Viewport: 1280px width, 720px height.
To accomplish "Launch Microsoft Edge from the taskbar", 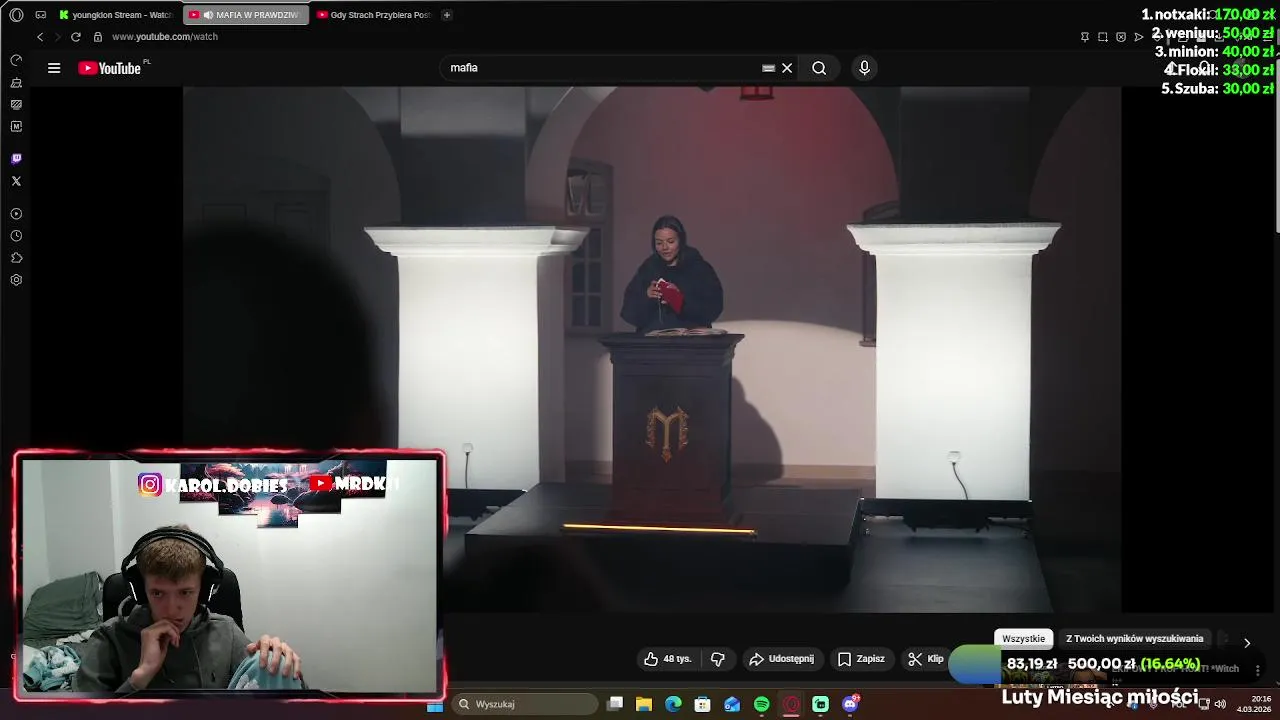I will [673, 705].
